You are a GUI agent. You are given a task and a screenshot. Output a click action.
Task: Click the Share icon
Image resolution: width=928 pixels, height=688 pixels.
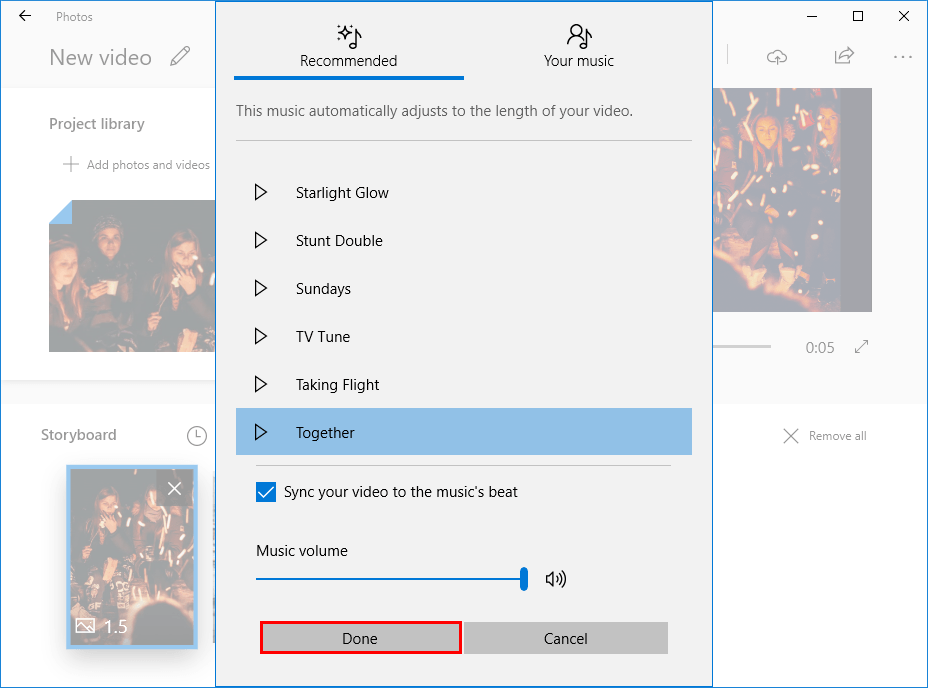tap(843, 57)
